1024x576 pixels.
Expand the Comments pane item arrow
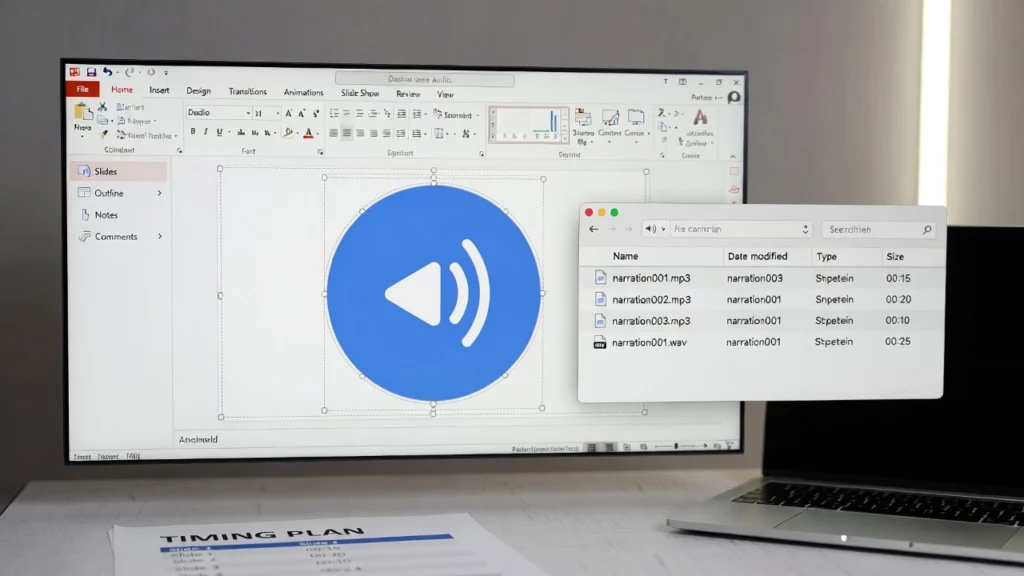(159, 236)
